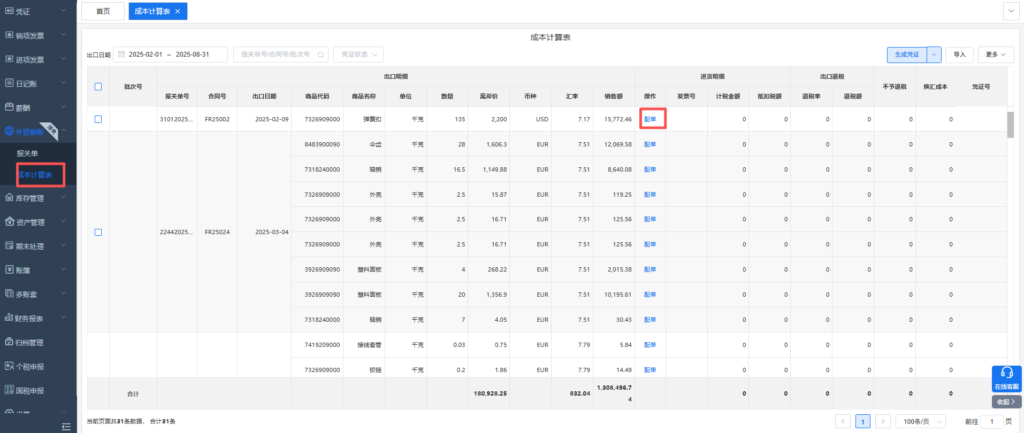Click 配单 link for 弹簧扣 row
Image resolution: width=1024 pixels, height=433 pixels.
(x=650, y=119)
